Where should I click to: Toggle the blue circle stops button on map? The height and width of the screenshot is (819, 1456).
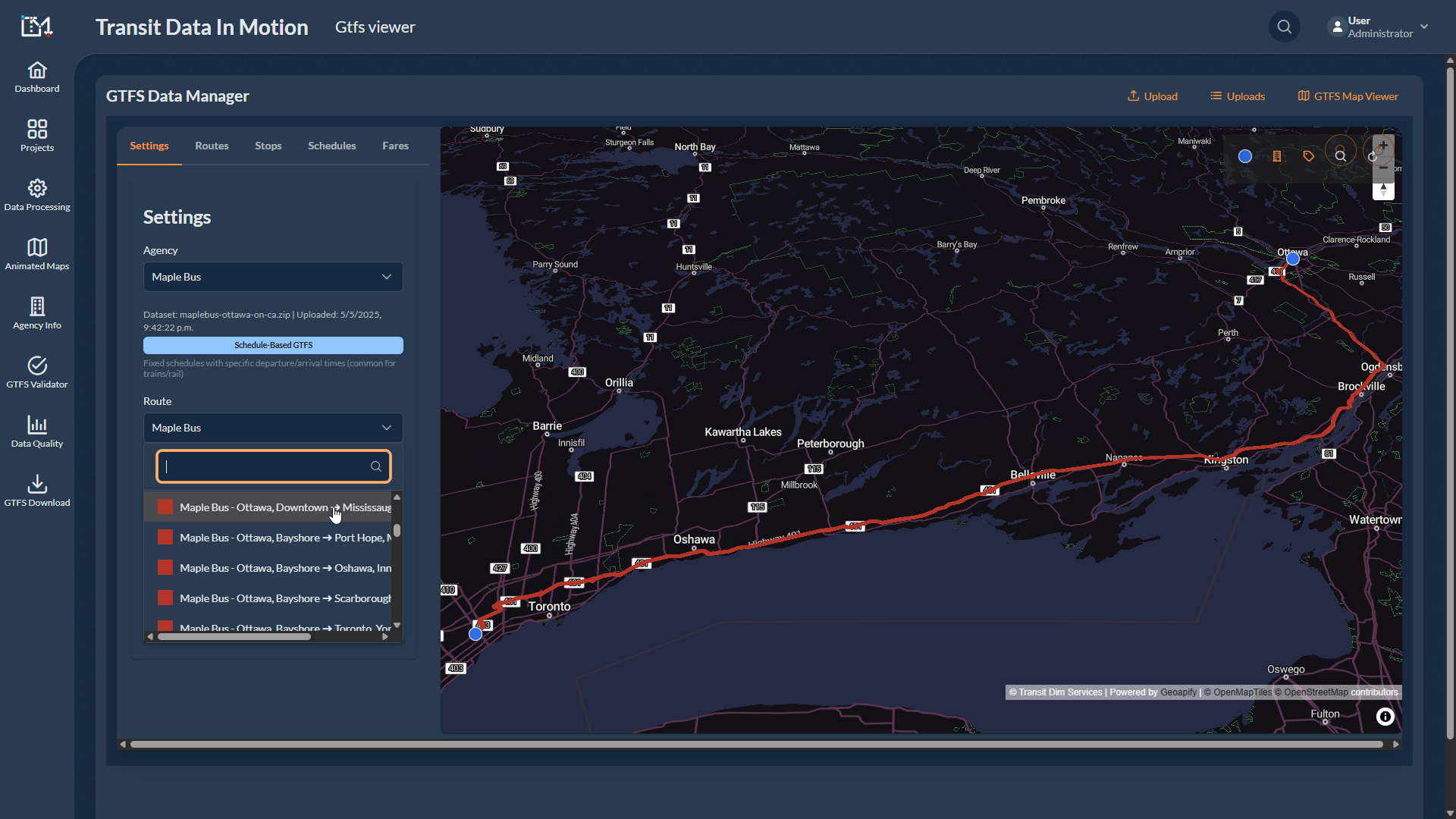[x=1244, y=156]
